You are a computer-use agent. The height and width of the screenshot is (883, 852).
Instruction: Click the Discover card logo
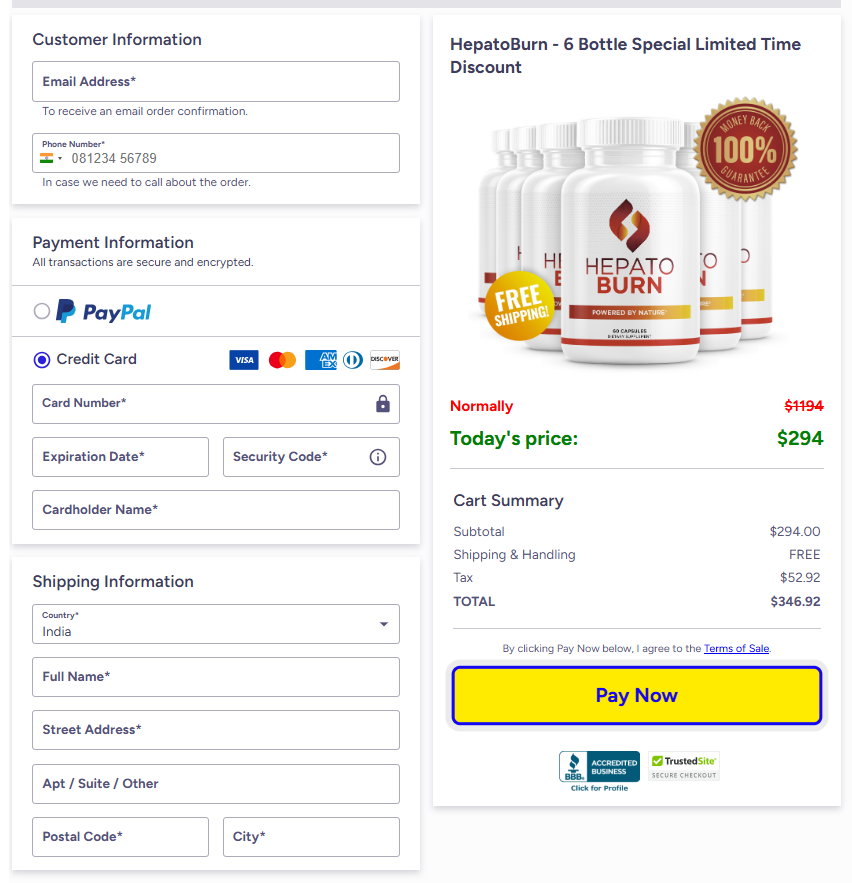384,359
